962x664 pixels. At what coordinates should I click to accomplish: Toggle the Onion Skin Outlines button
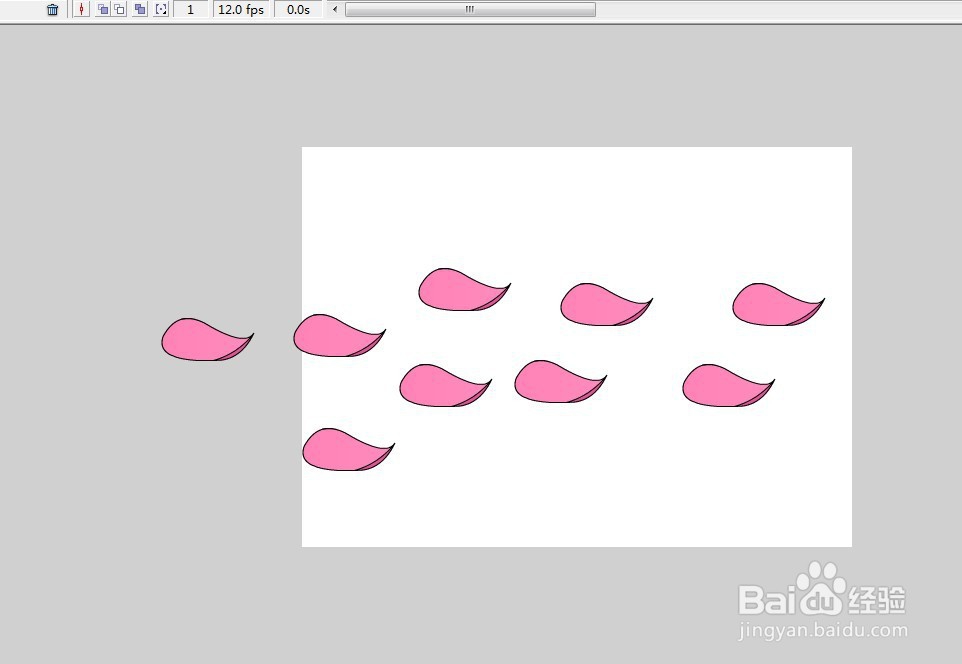pyautogui.click(x=120, y=9)
